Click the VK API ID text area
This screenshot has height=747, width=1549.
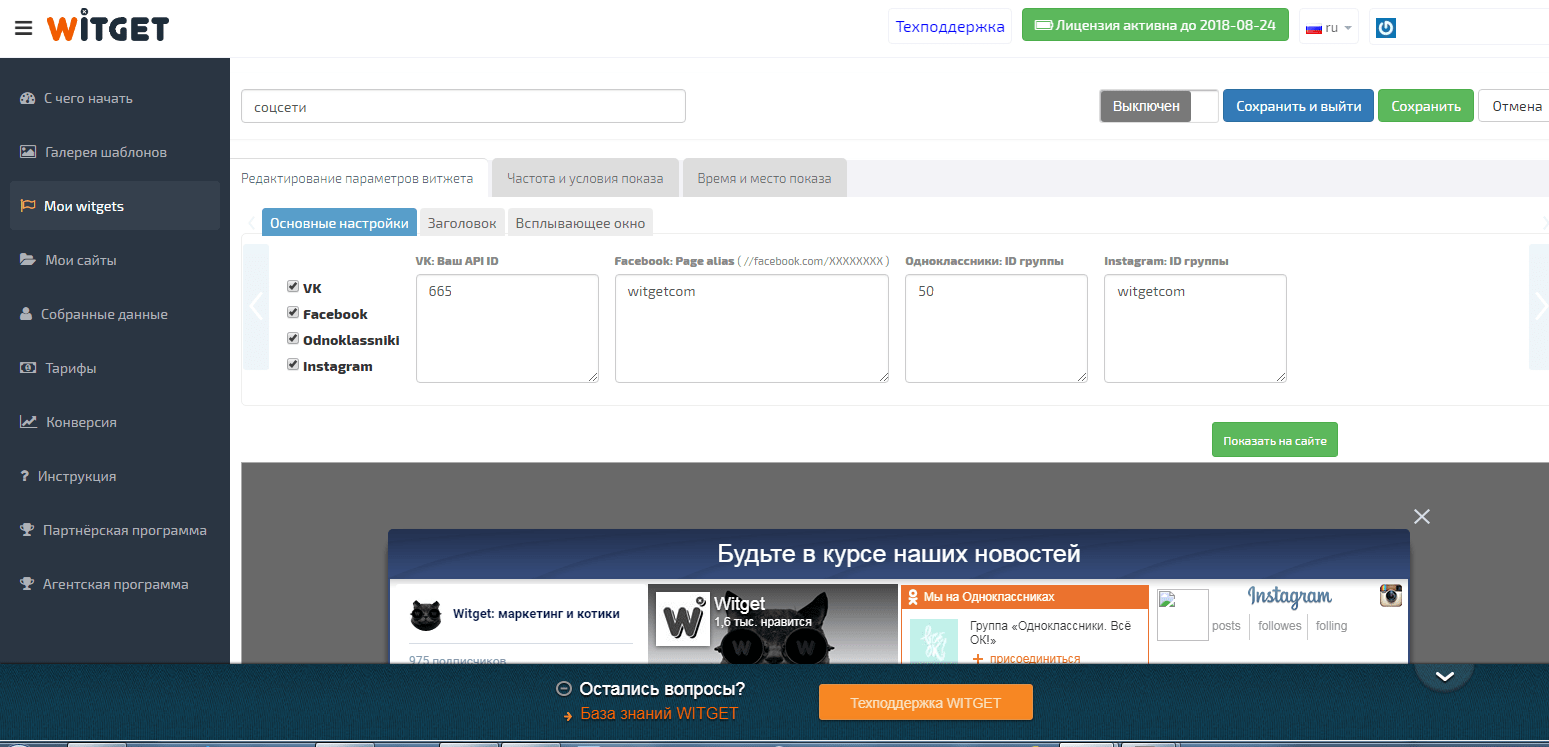507,328
